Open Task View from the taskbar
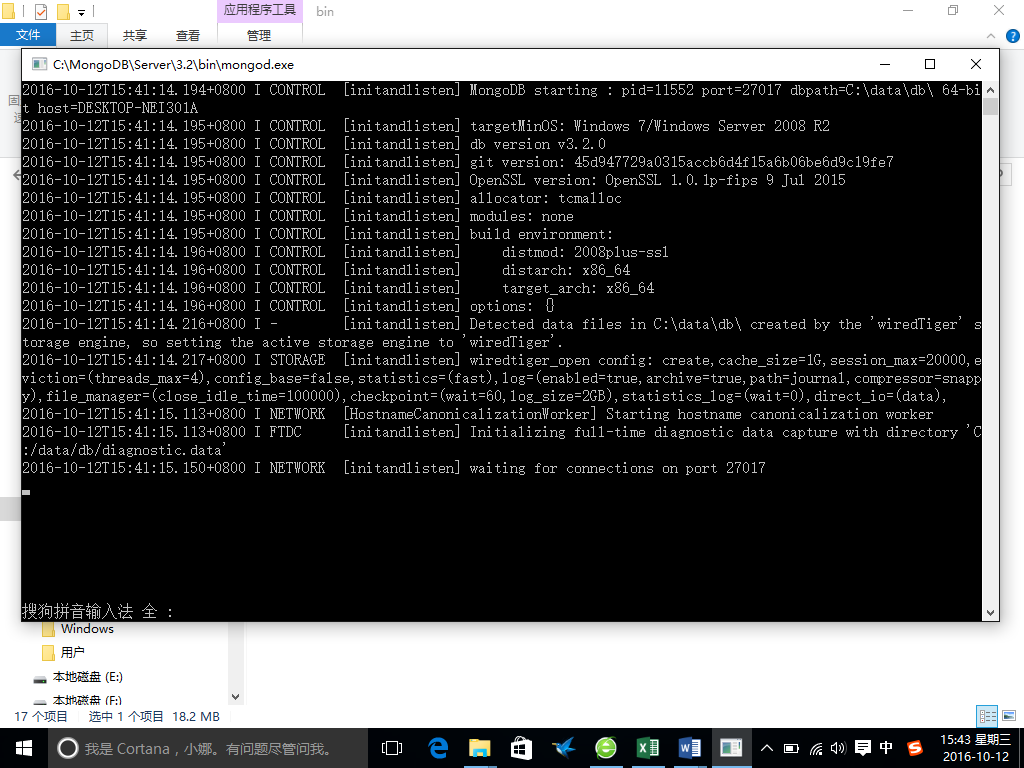The height and width of the screenshot is (768, 1024). [x=392, y=748]
